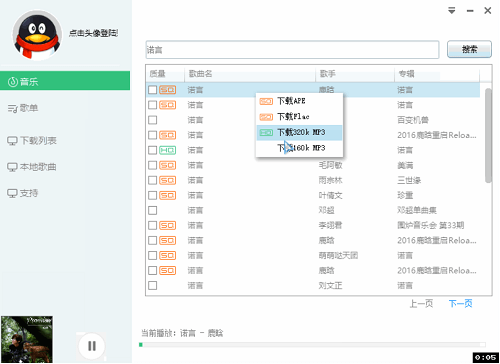Open the 支持 support section
500x364 pixels.
click(x=23, y=193)
